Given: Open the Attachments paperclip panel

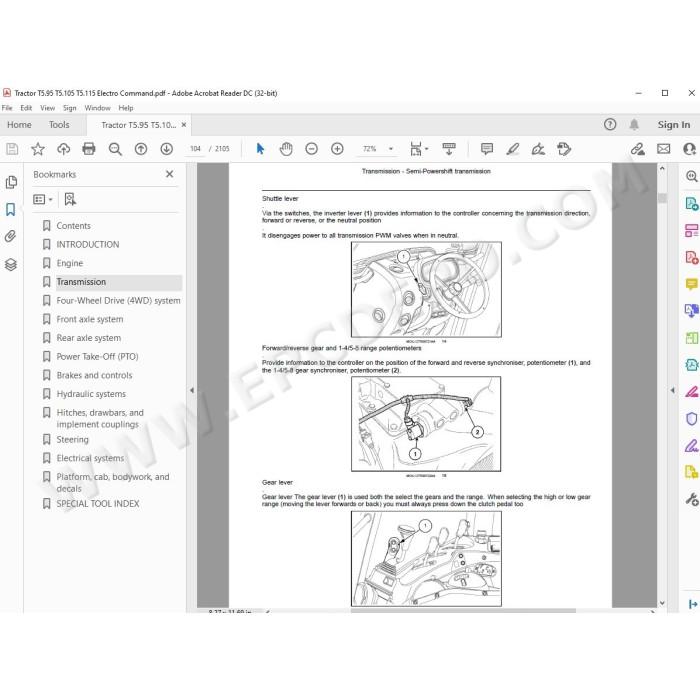Looking at the screenshot, I should (x=11, y=236).
